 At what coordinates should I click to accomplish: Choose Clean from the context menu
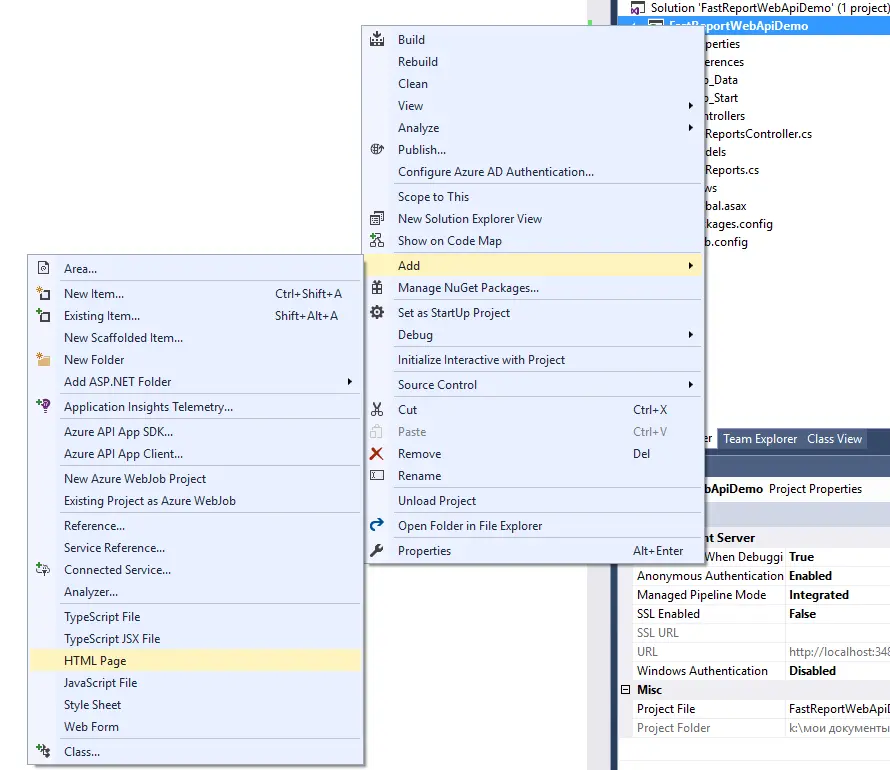pyautogui.click(x=413, y=83)
